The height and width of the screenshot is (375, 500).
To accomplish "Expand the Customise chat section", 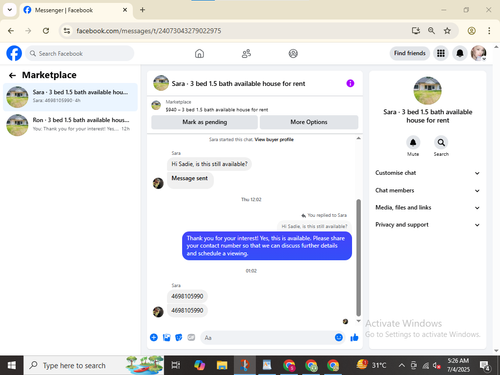I will [428, 173].
